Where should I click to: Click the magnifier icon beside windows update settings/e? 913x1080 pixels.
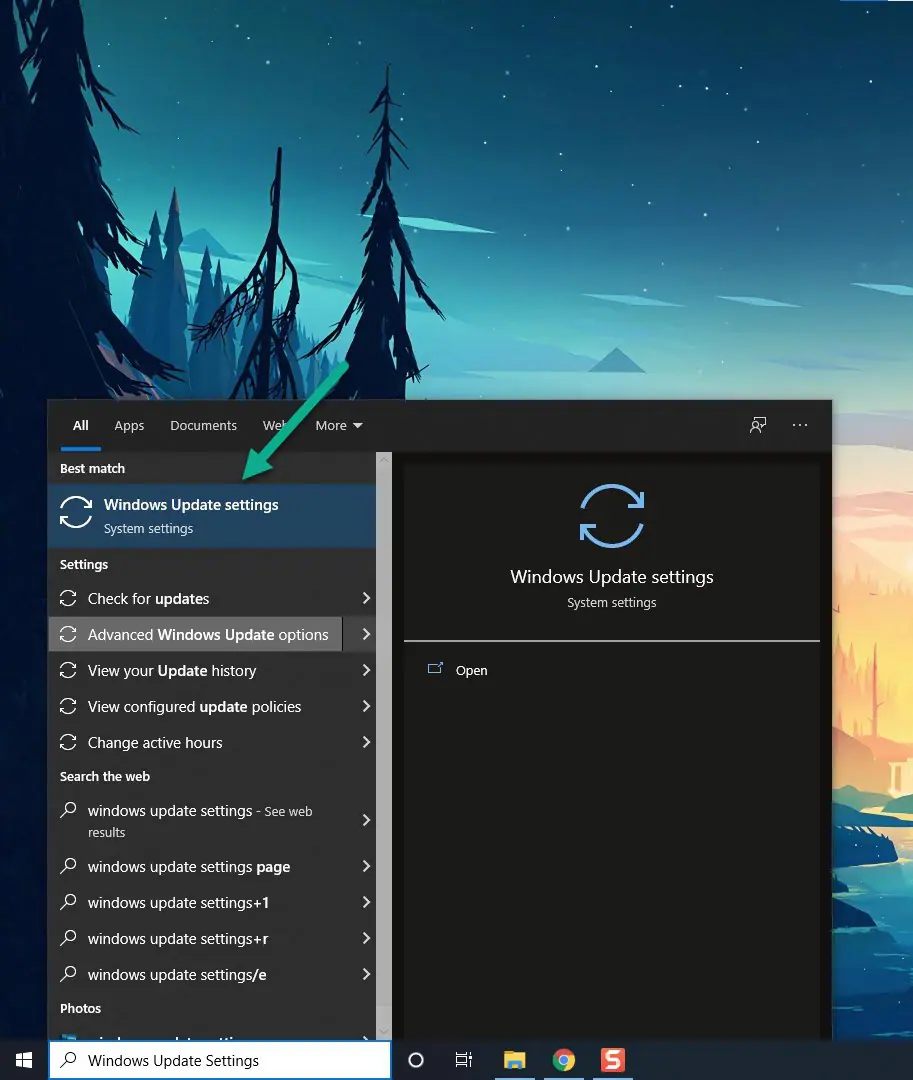click(68, 974)
